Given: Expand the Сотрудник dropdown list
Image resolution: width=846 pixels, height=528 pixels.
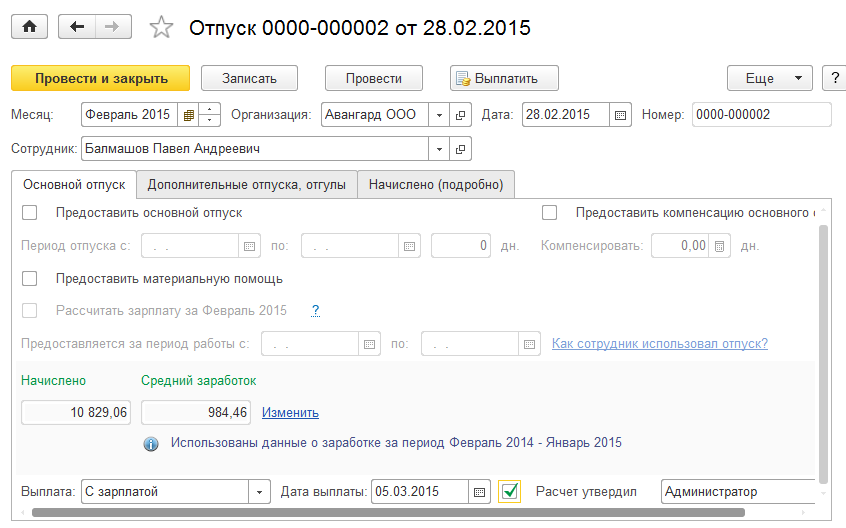Looking at the screenshot, I should pyautogui.click(x=439, y=149).
